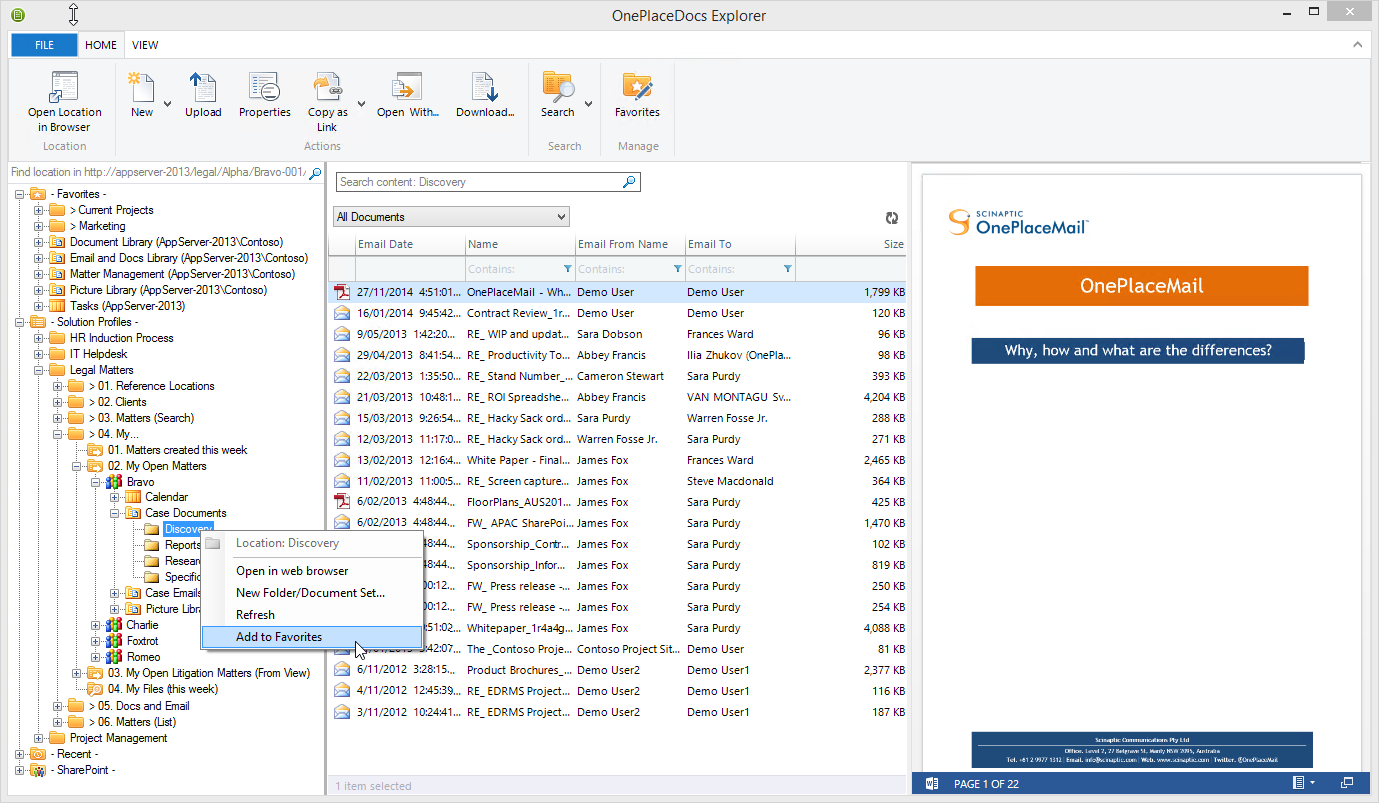
Task: Open the Properties ribbon icon
Action: (x=264, y=87)
